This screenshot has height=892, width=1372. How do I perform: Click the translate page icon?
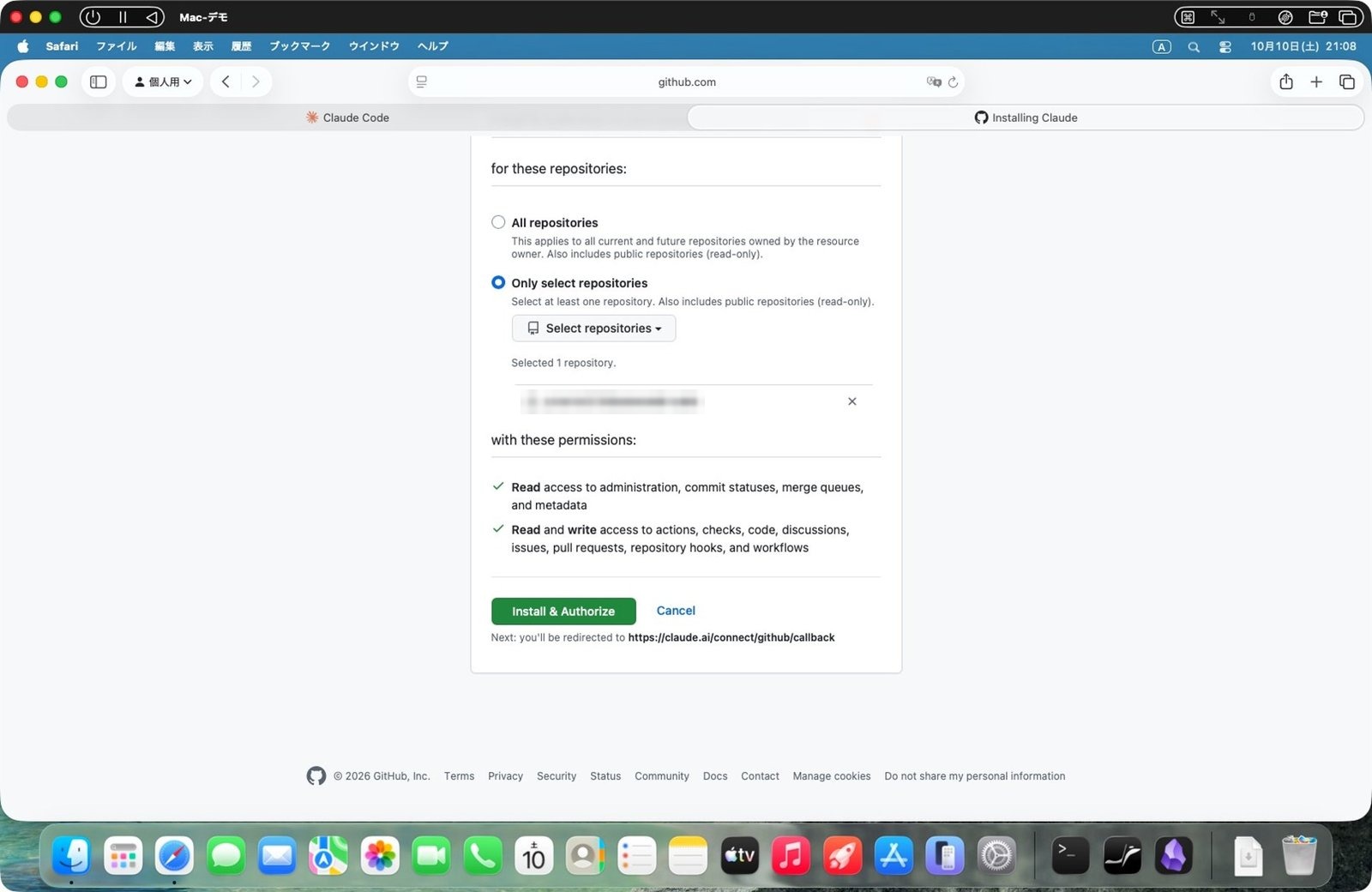click(x=934, y=81)
